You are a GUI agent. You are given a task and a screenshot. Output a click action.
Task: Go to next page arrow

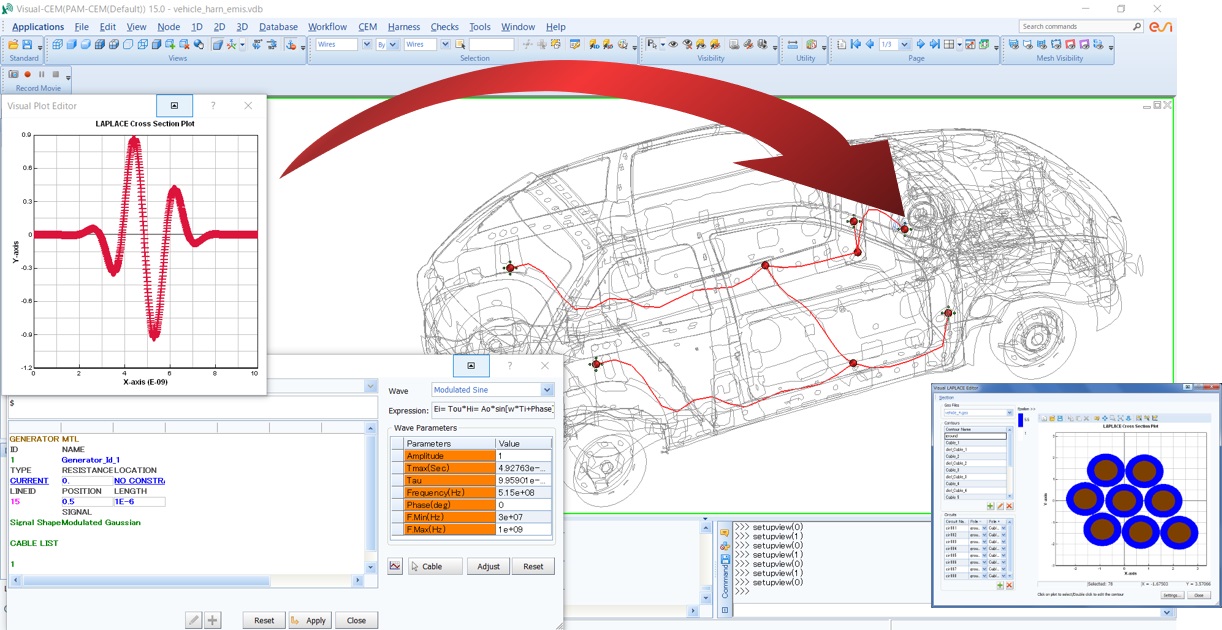click(x=920, y=44)
